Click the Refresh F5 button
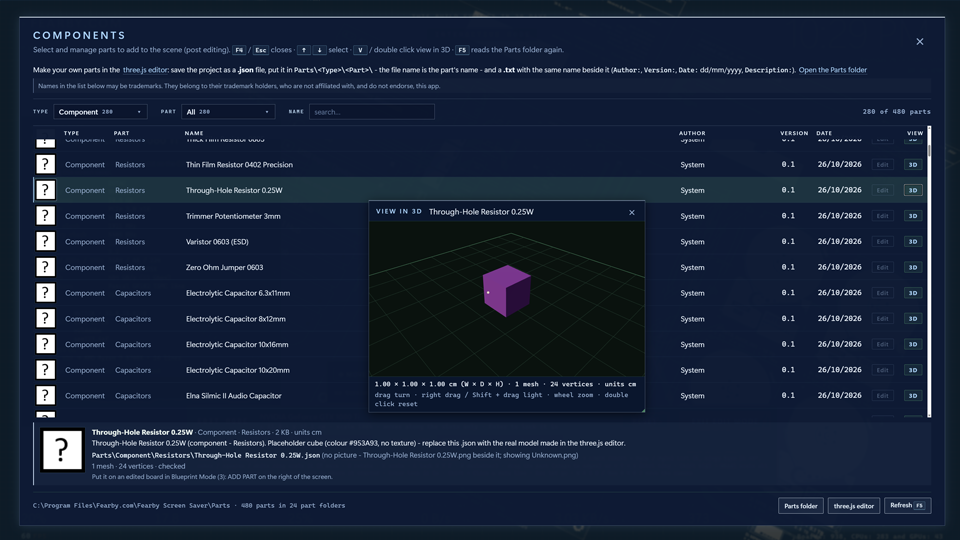960x540 pixels. tap(907, 506)
